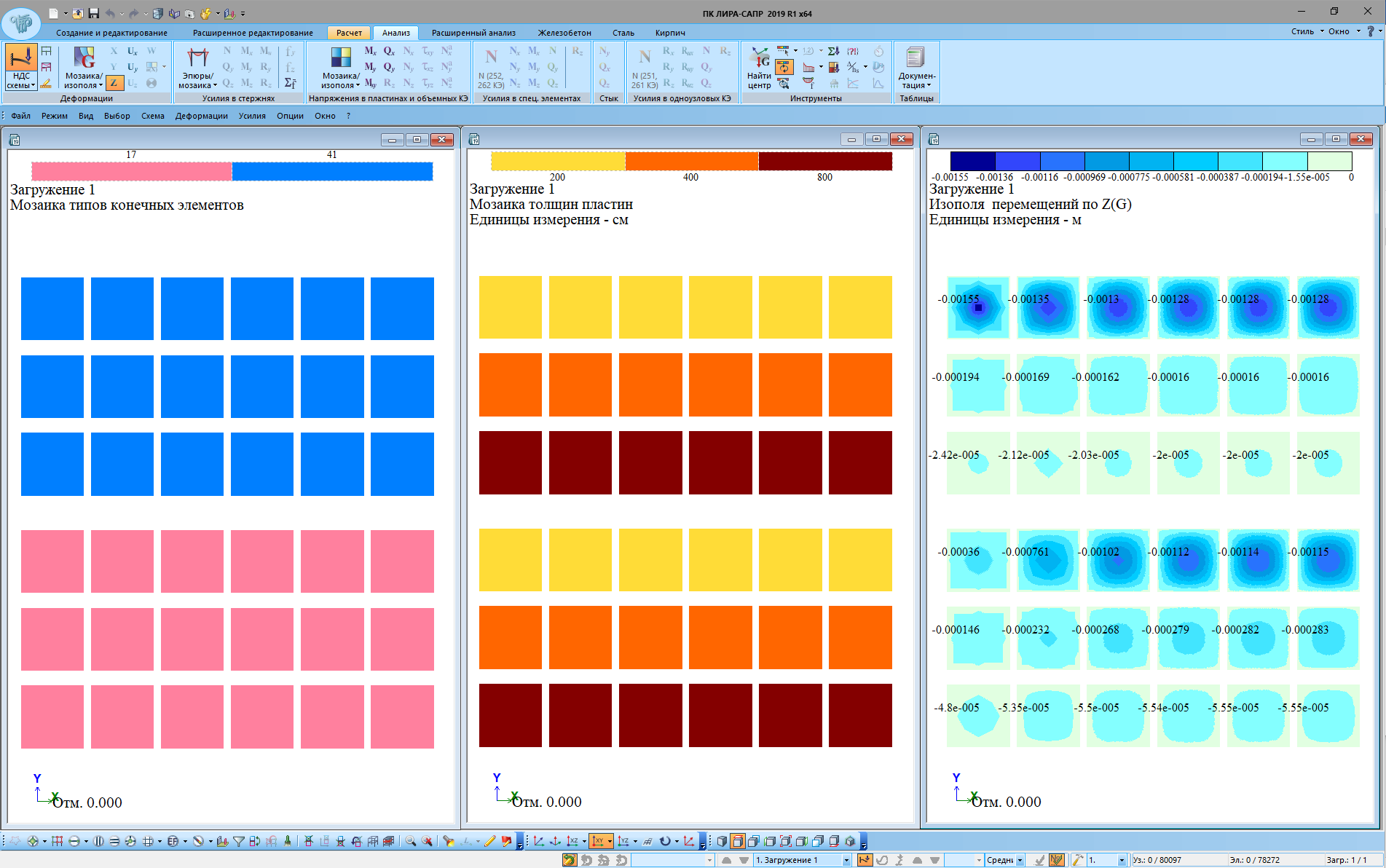Switch to the Железобетон ribbon tab
The image size is (1386, 868).
(x=564, y=33)
